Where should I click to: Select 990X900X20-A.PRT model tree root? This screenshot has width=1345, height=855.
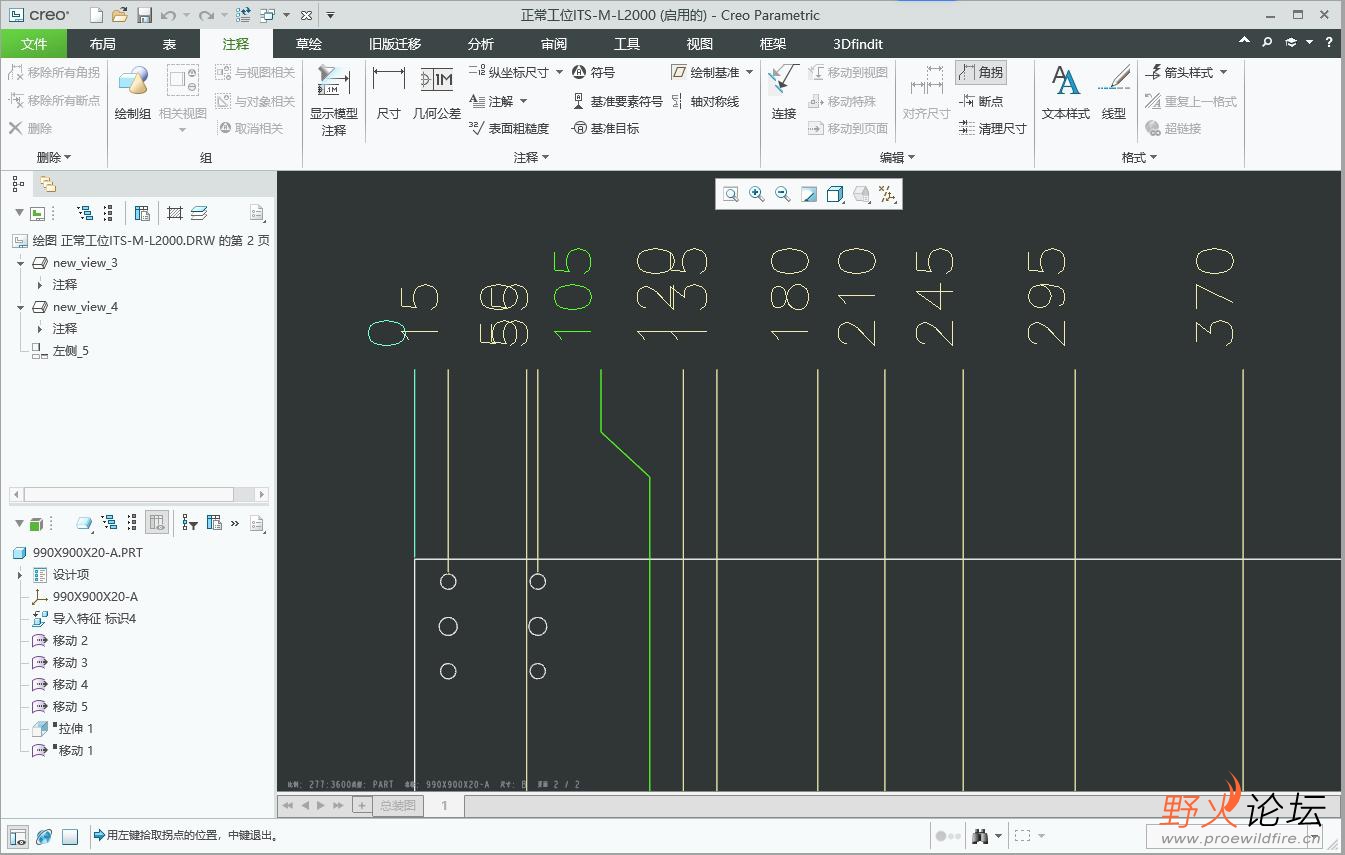(78, 552)
